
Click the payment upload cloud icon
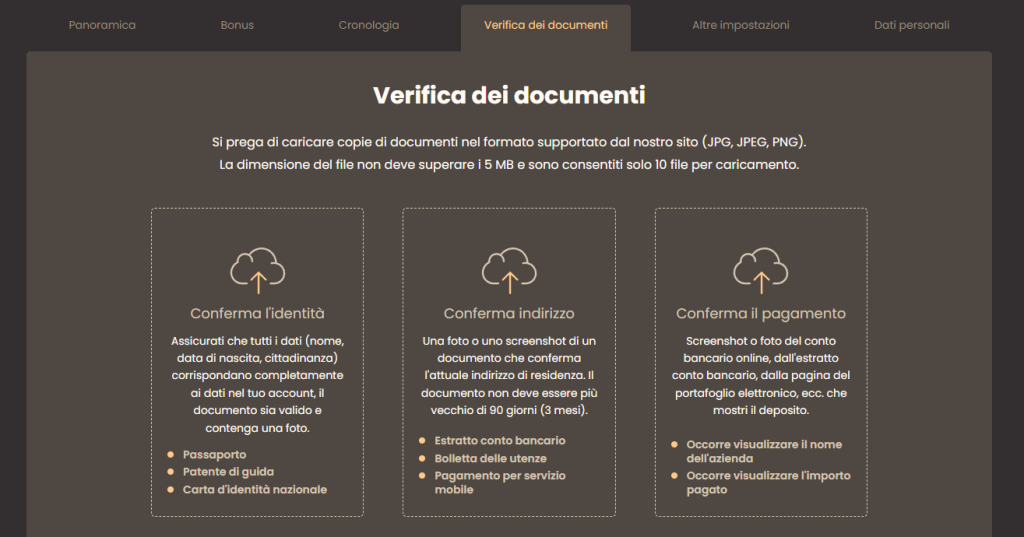[x=761, y=269]
